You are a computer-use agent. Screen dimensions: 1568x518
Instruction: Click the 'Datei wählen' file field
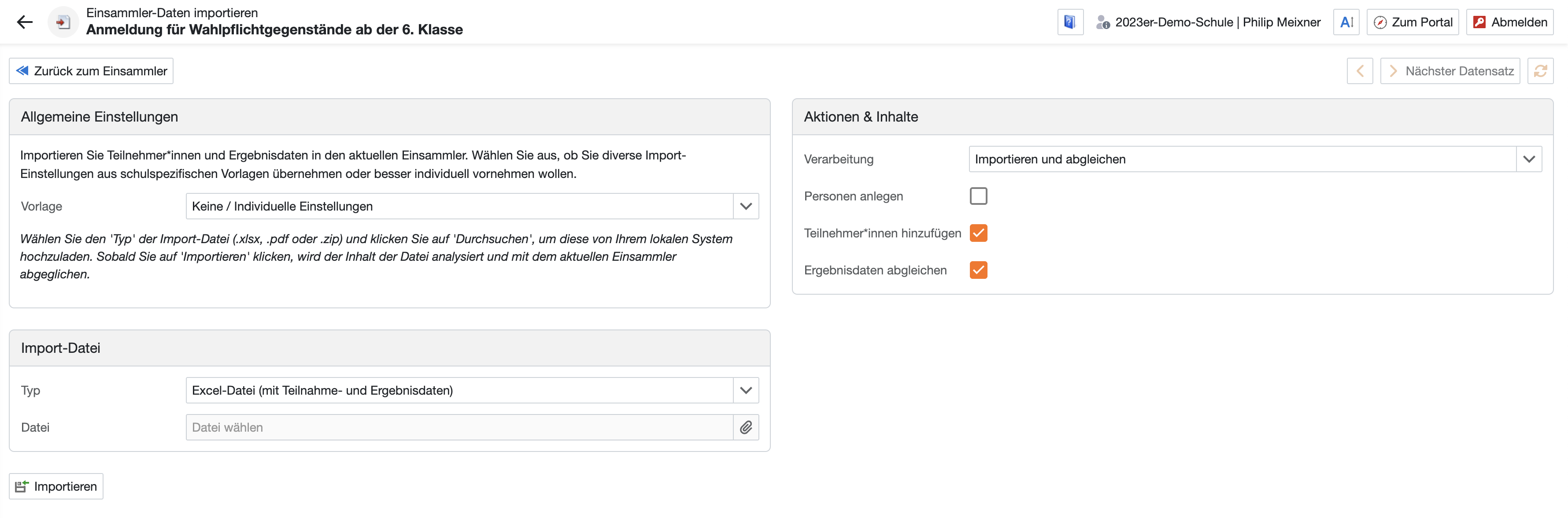tap(459, 428)
